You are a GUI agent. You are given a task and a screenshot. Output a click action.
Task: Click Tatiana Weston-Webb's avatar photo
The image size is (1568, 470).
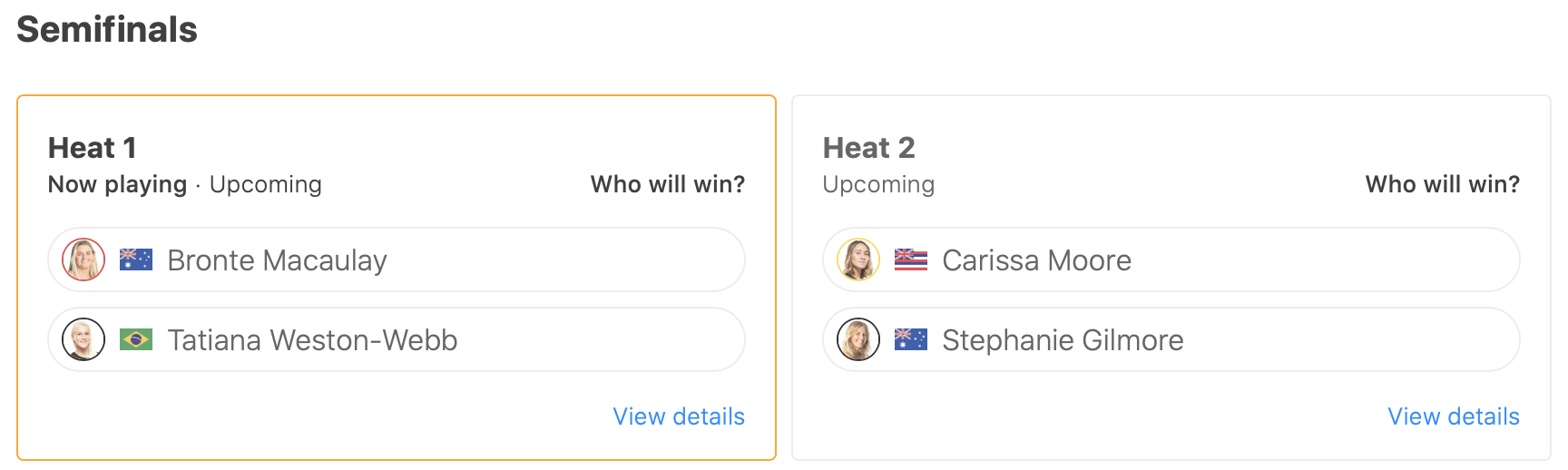click(83, 340)
